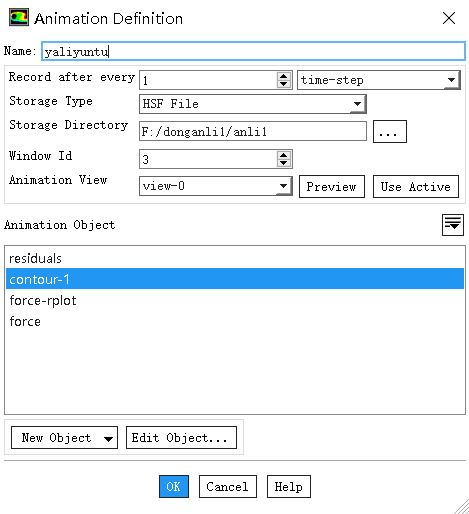Click the Window Id value field
The image size is (469, 514).
point(208,159)
